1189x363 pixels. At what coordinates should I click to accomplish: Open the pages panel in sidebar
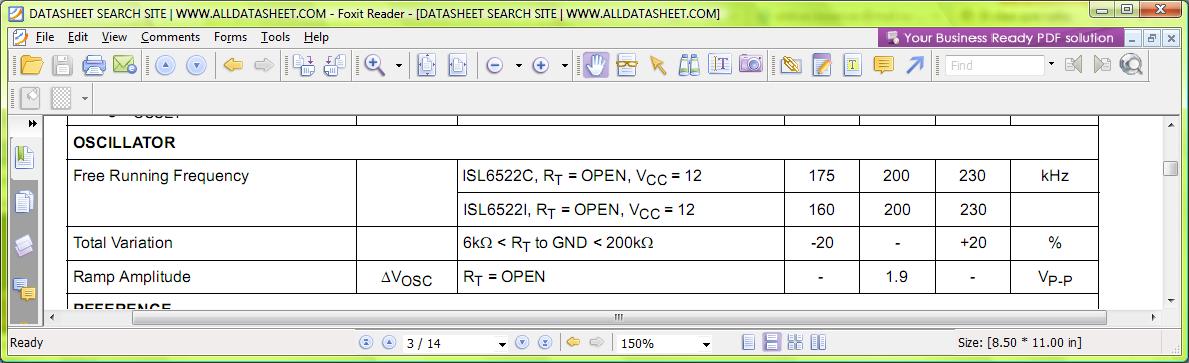pyautogui.click(x=24, y=202)
